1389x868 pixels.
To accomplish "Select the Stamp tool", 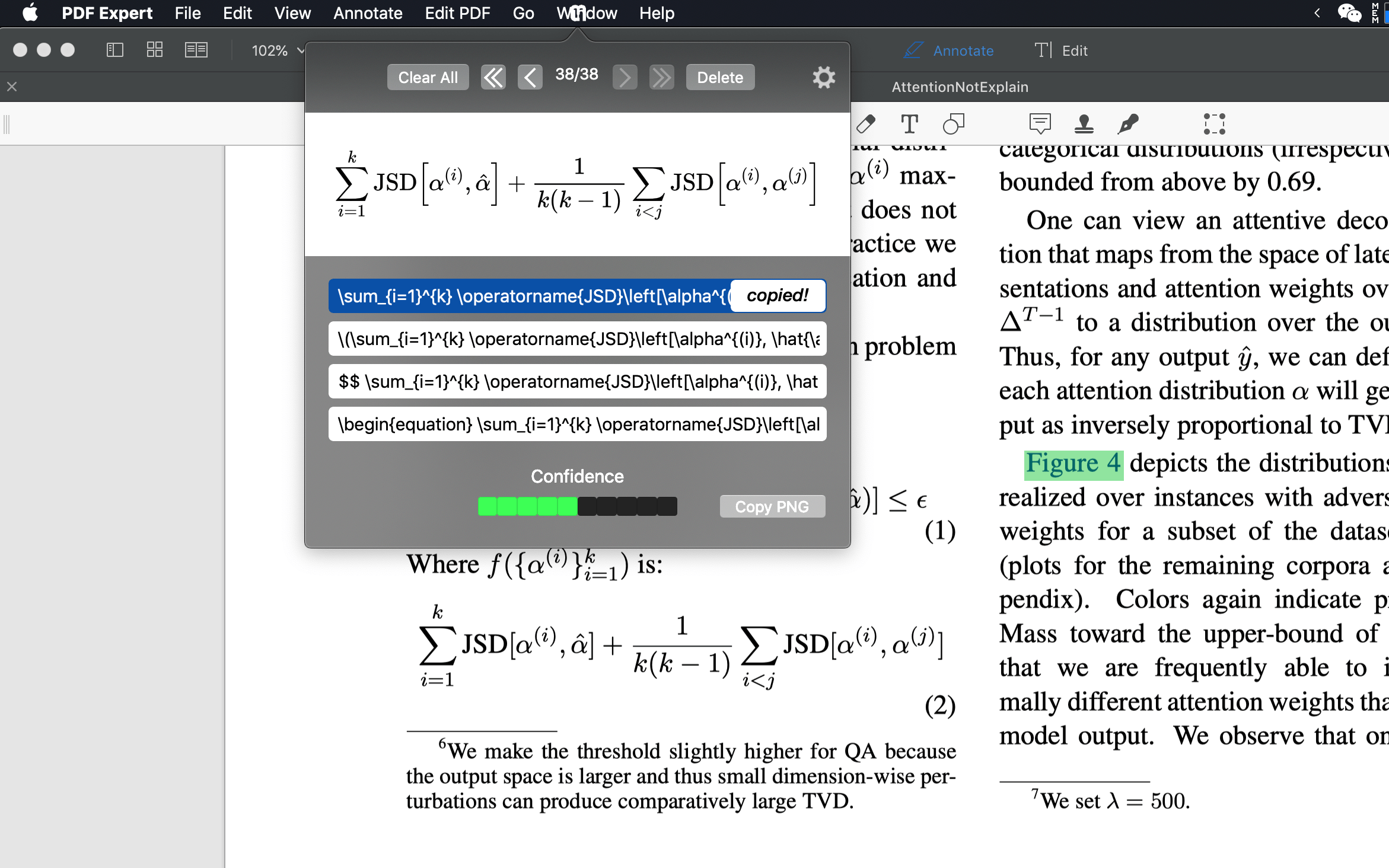I will pos(1084,123).
